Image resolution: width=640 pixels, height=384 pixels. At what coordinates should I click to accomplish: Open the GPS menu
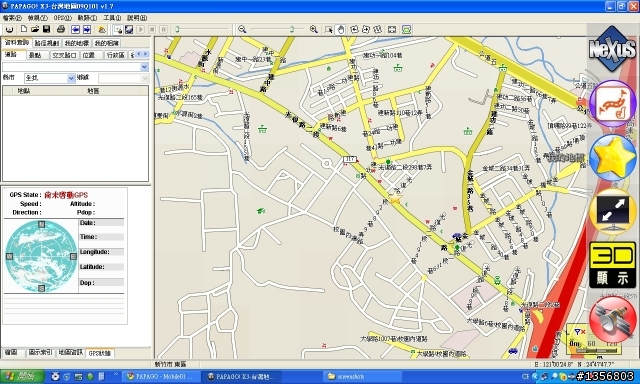point(62,18)
